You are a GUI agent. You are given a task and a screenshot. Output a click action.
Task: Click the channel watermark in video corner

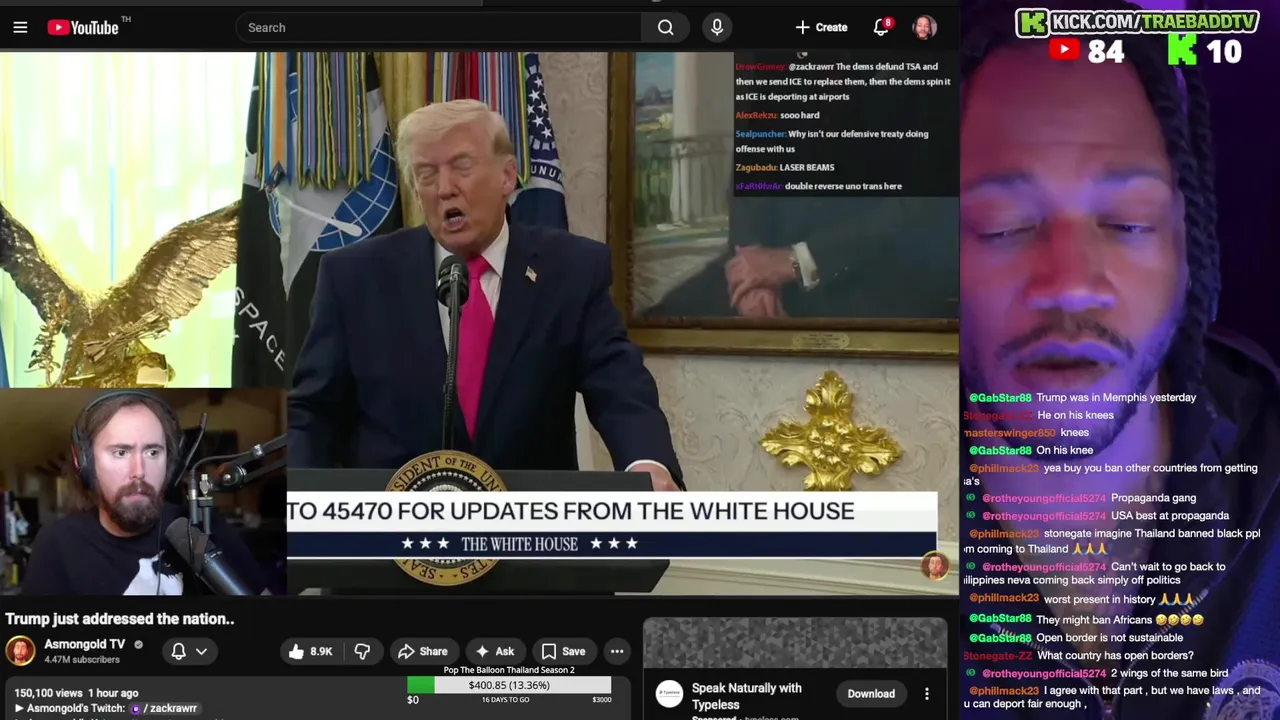tap(934, 566)
